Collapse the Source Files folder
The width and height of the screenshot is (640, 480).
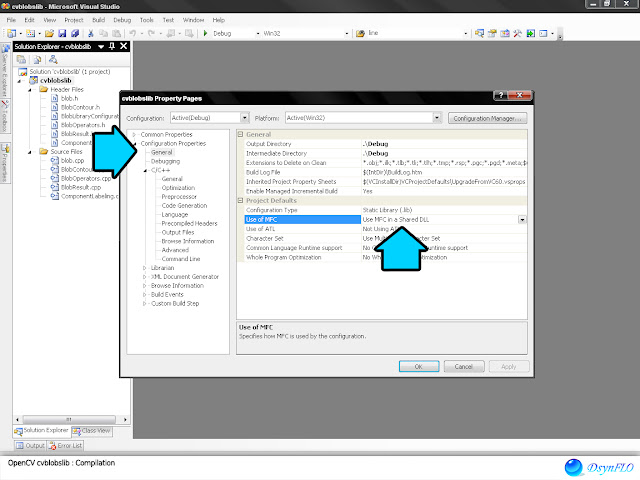pos(29,152)
